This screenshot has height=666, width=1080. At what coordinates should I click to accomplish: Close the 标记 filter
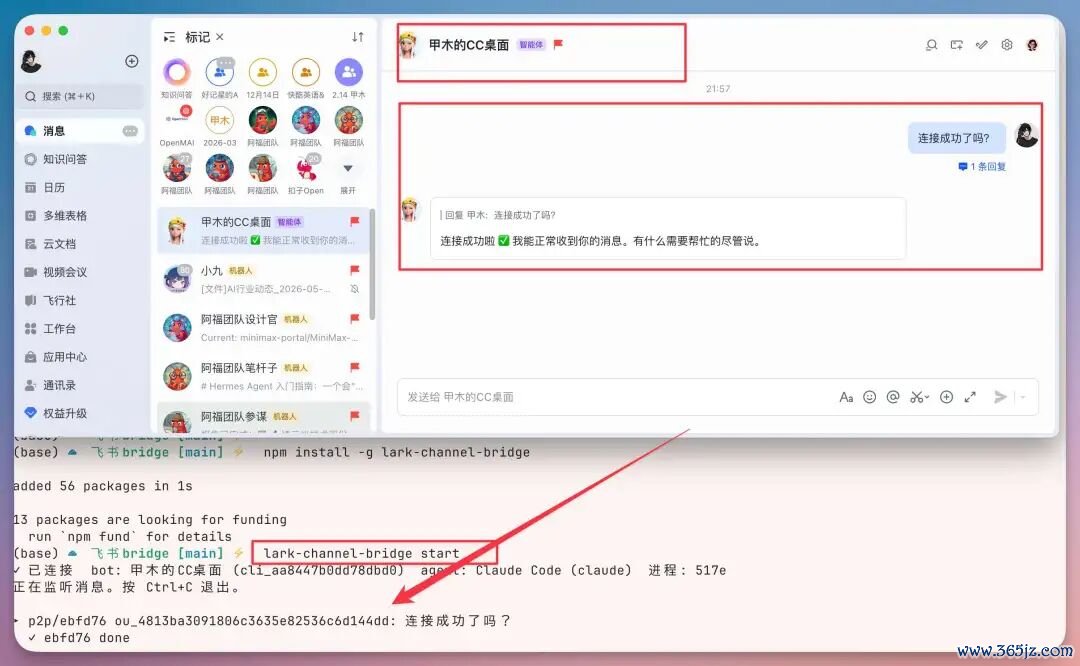(220, 37)
